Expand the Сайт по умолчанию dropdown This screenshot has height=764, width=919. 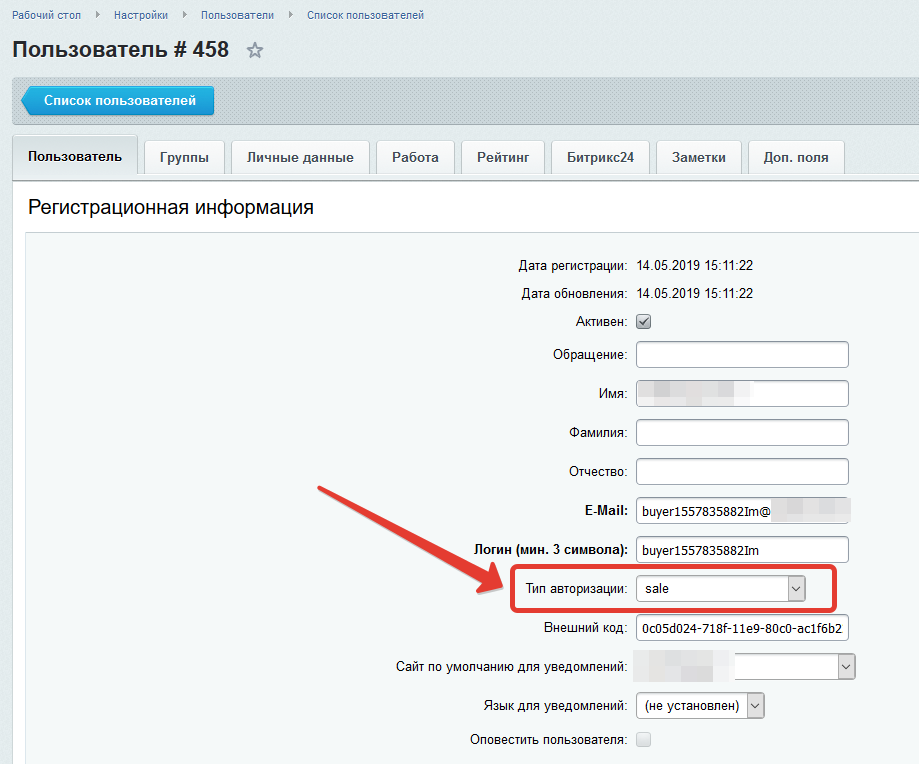745,666
